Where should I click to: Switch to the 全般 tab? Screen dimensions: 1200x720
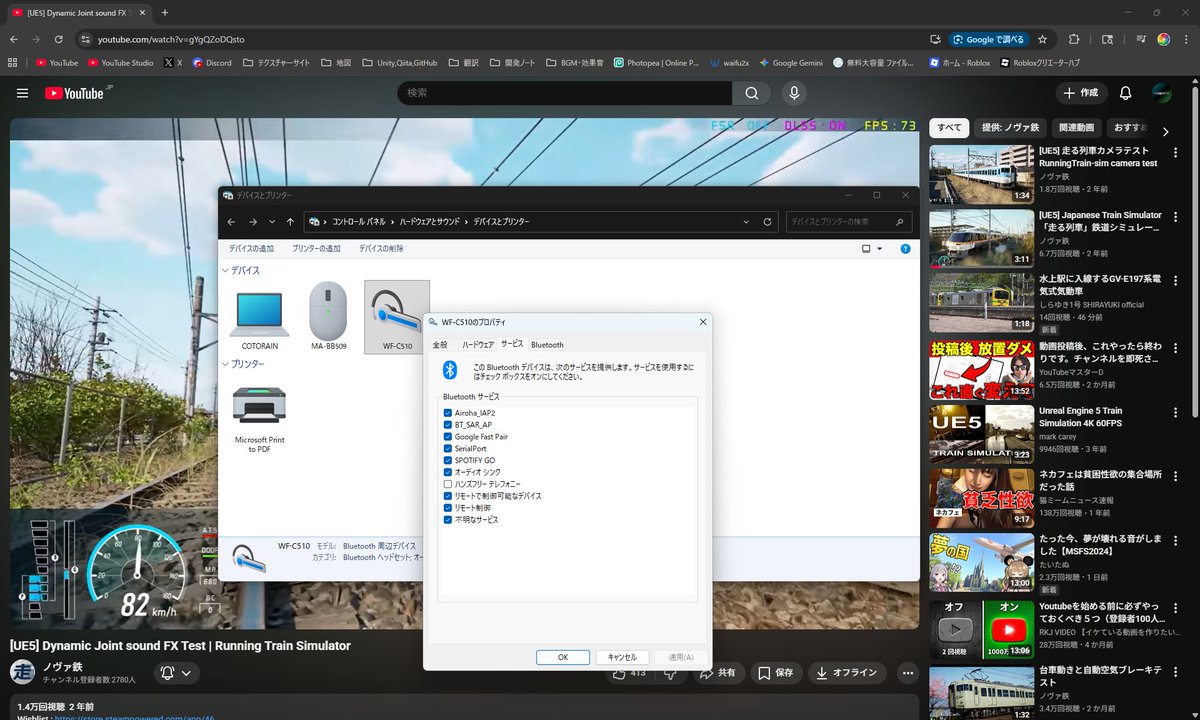tap(440, 345)
